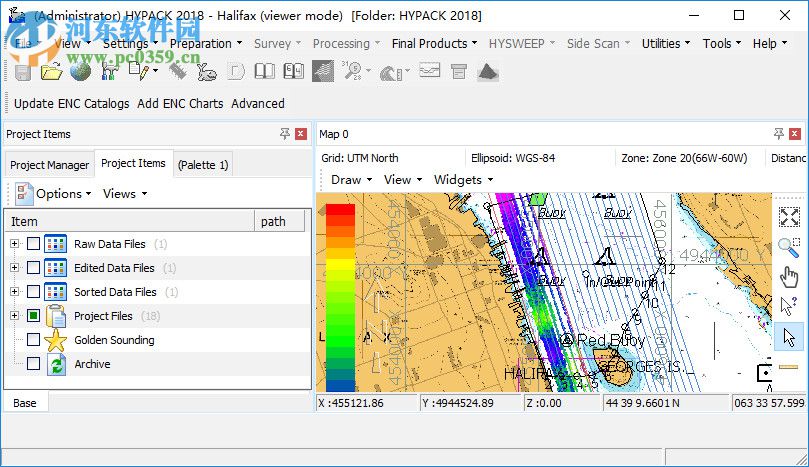Open the Final Products menu
Screen dimensions: 809x467
[434, 44]
